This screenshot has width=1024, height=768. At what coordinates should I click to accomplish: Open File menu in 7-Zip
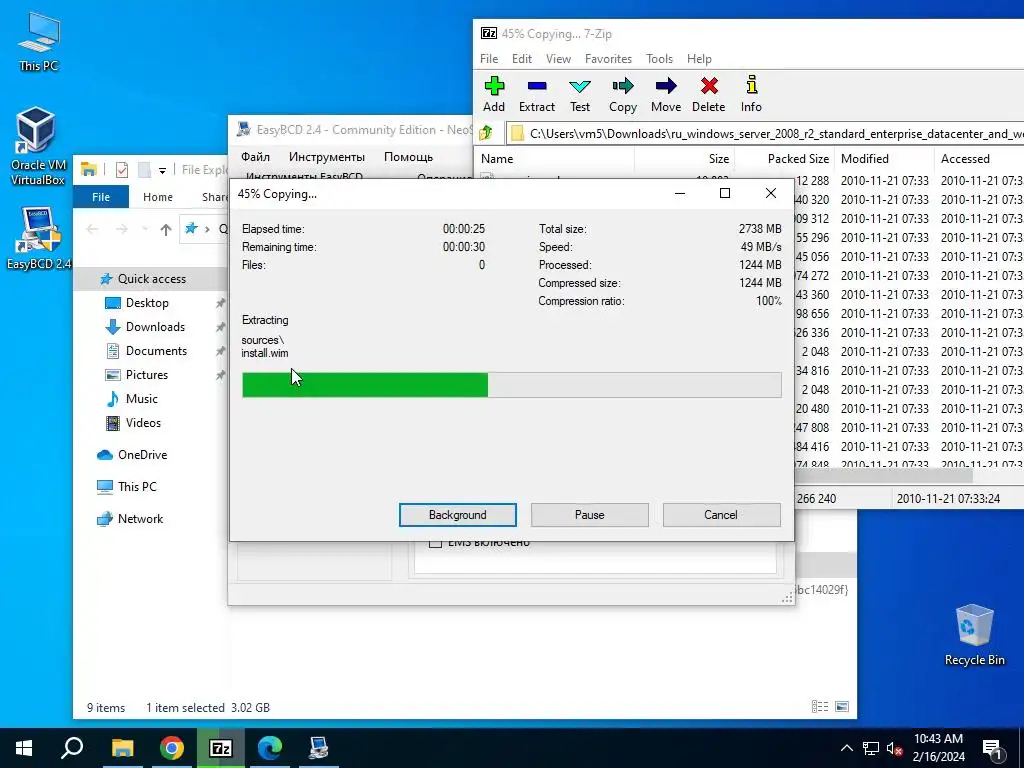click(x=488, y=59)
